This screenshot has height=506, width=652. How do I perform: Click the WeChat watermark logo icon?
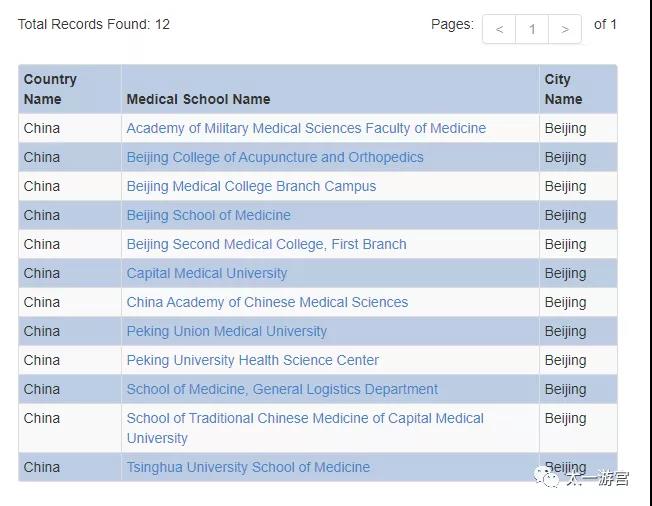point(547,478)
